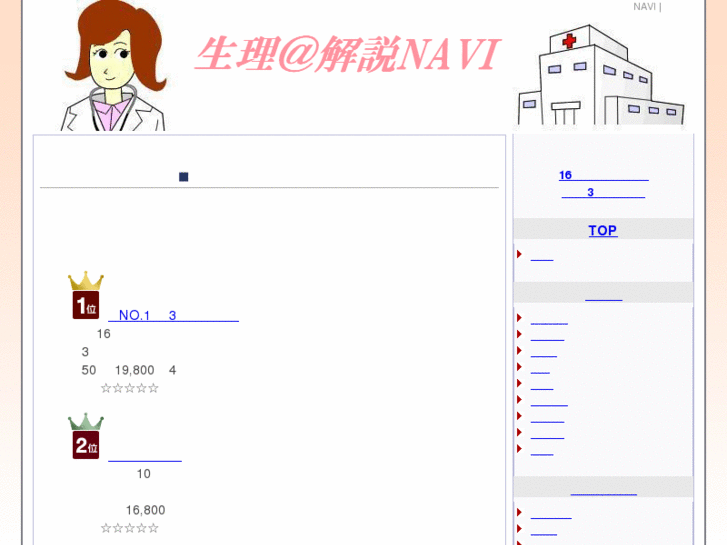
Task: Open sidebar link containing '3' below the '16' link
Action: (x=603, y=192)
